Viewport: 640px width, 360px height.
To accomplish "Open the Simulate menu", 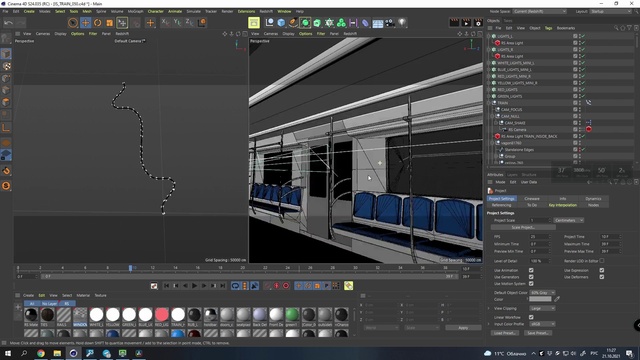I will tap(193, 11).
